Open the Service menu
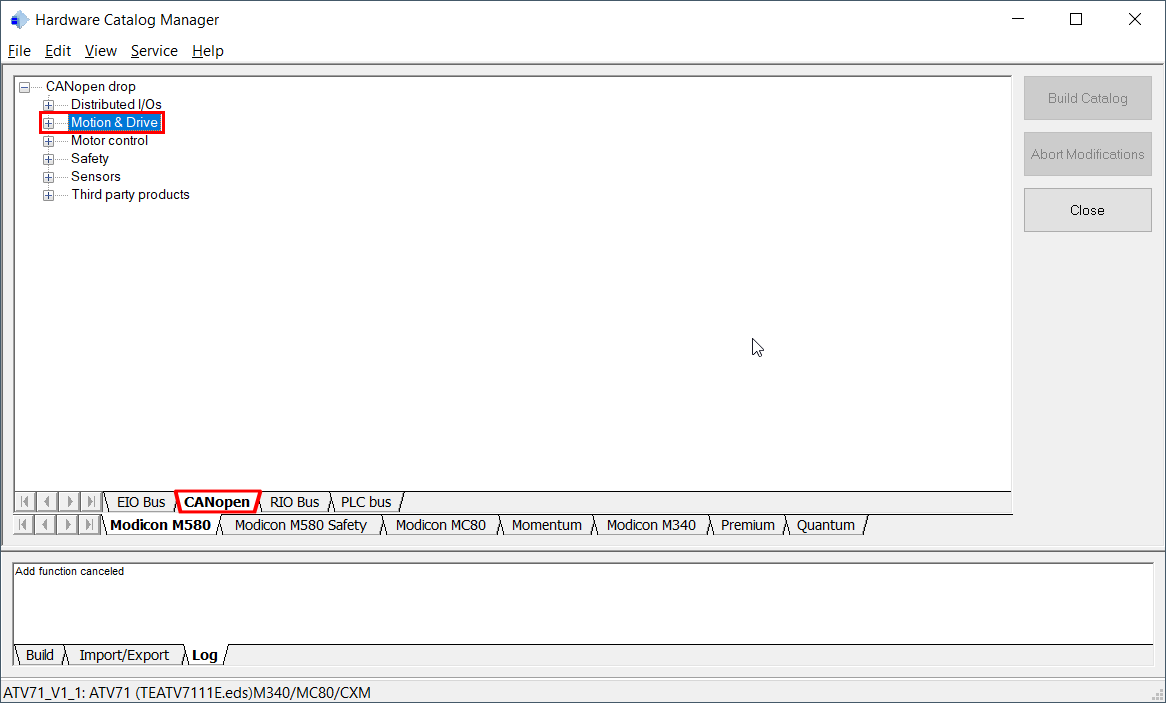This screenshot has height=703, width=1166. pos(154,51)
